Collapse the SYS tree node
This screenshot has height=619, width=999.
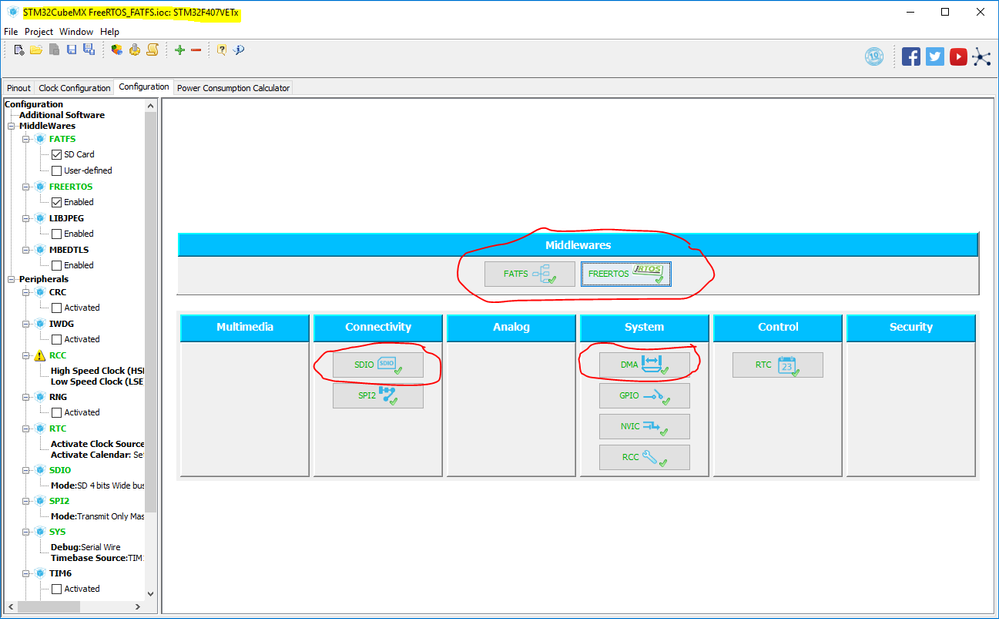click(x=26, y=532)
